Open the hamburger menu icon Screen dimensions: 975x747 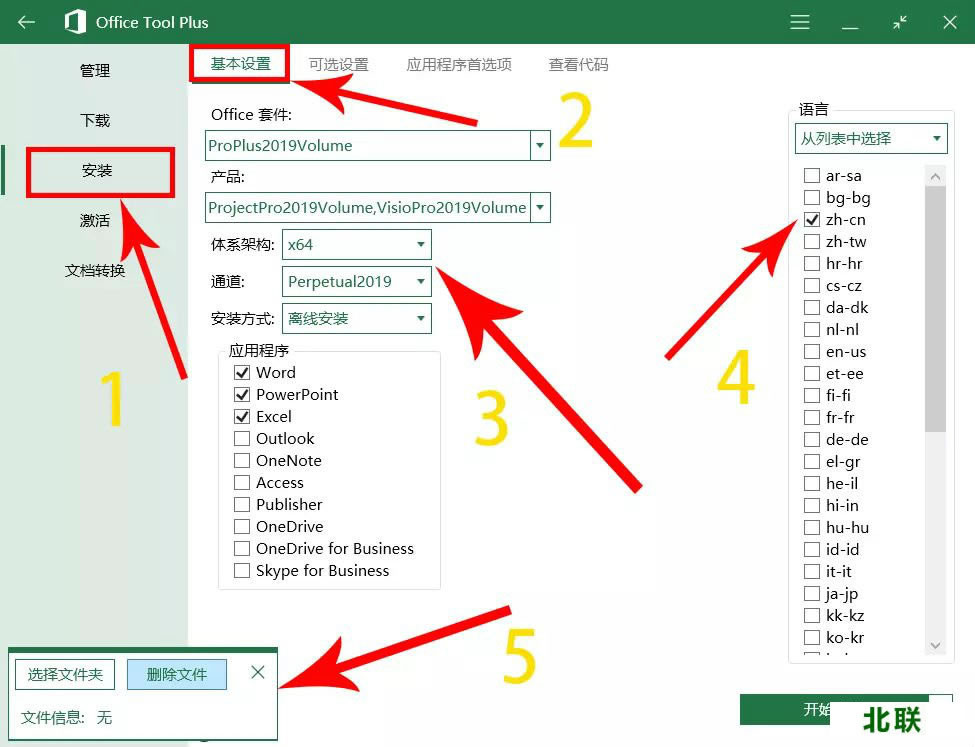pyautogui.click(x=800, y=22)
